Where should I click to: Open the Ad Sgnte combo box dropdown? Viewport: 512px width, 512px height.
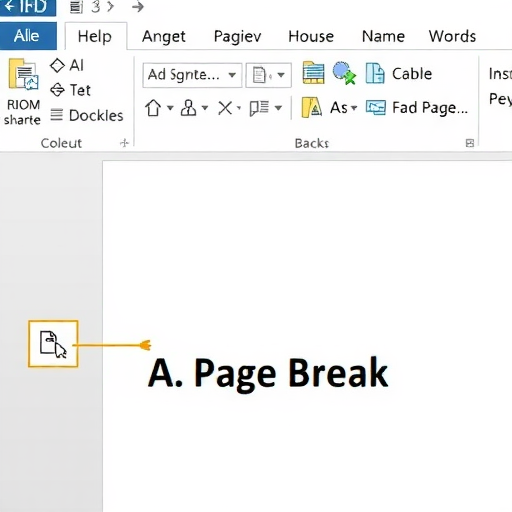pyautogui.click(x=232, y=75)
